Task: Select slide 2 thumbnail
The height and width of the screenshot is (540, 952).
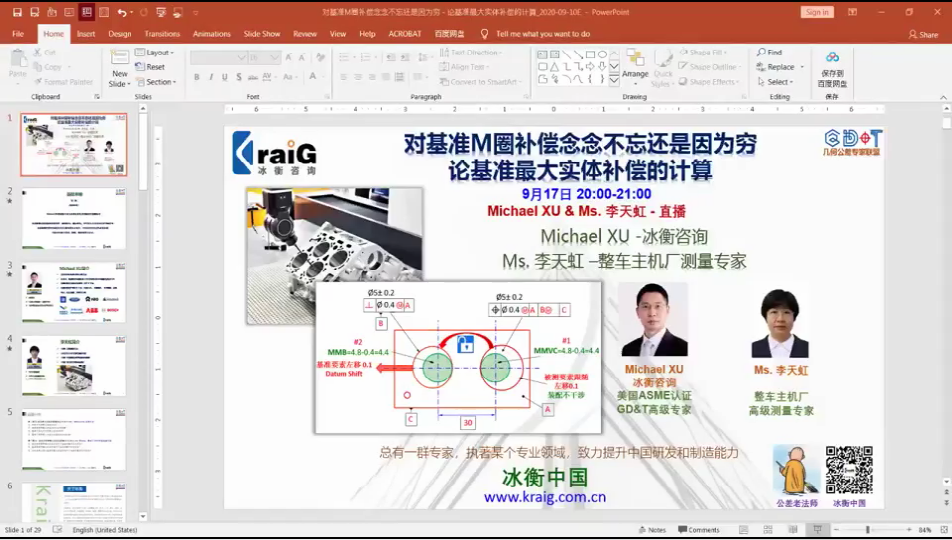Action: 74,219
